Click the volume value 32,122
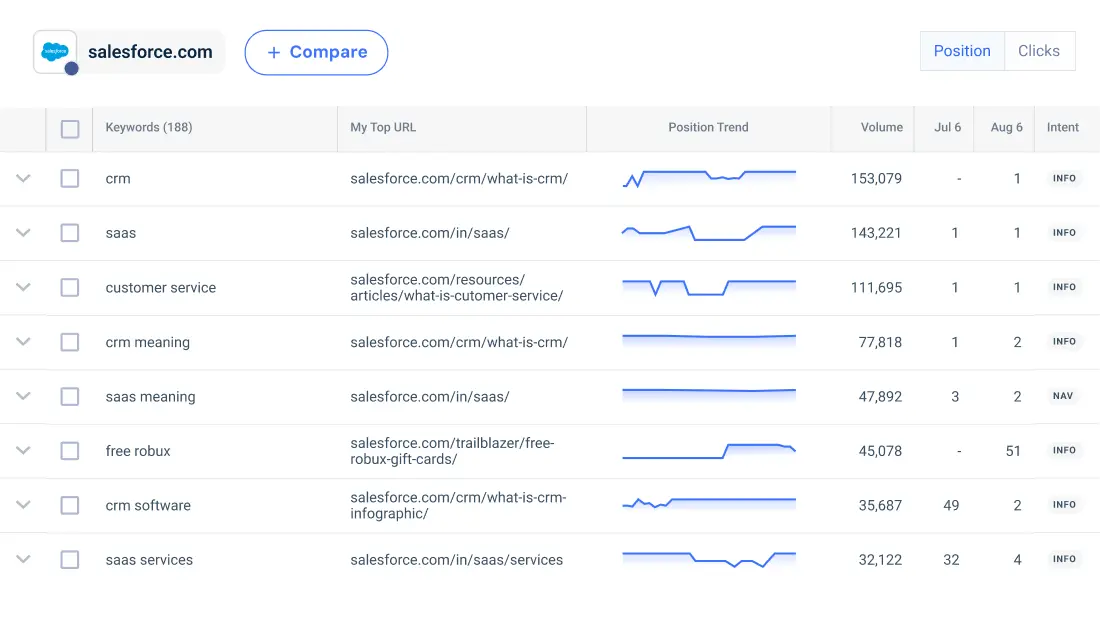1100x618 pixels. click(880, 560)
